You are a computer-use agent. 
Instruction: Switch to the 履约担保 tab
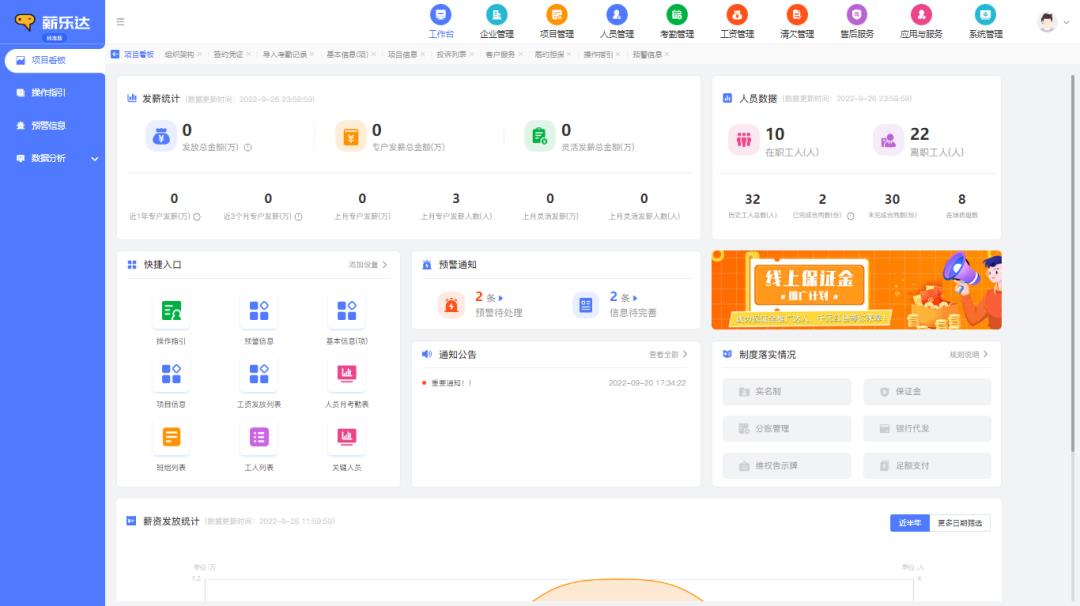tap(549, 54)
